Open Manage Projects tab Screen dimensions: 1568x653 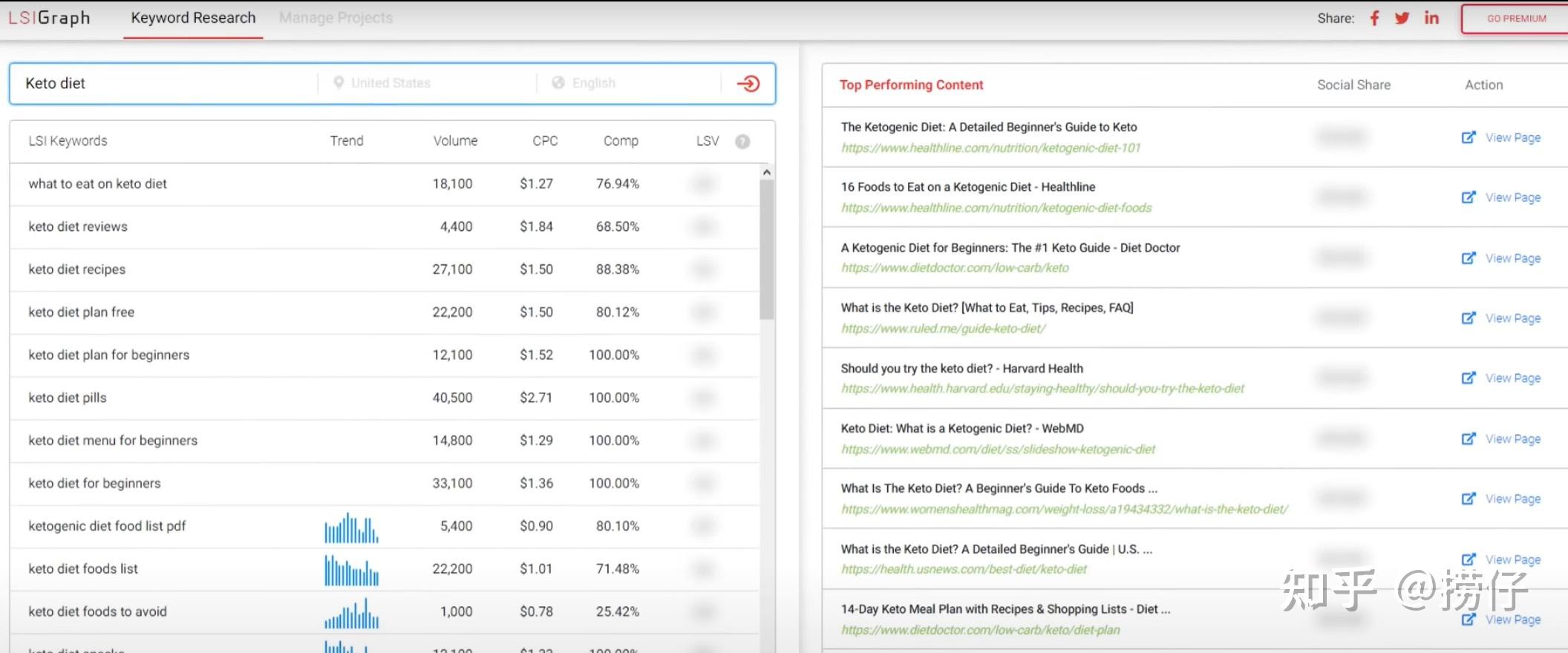336,18
